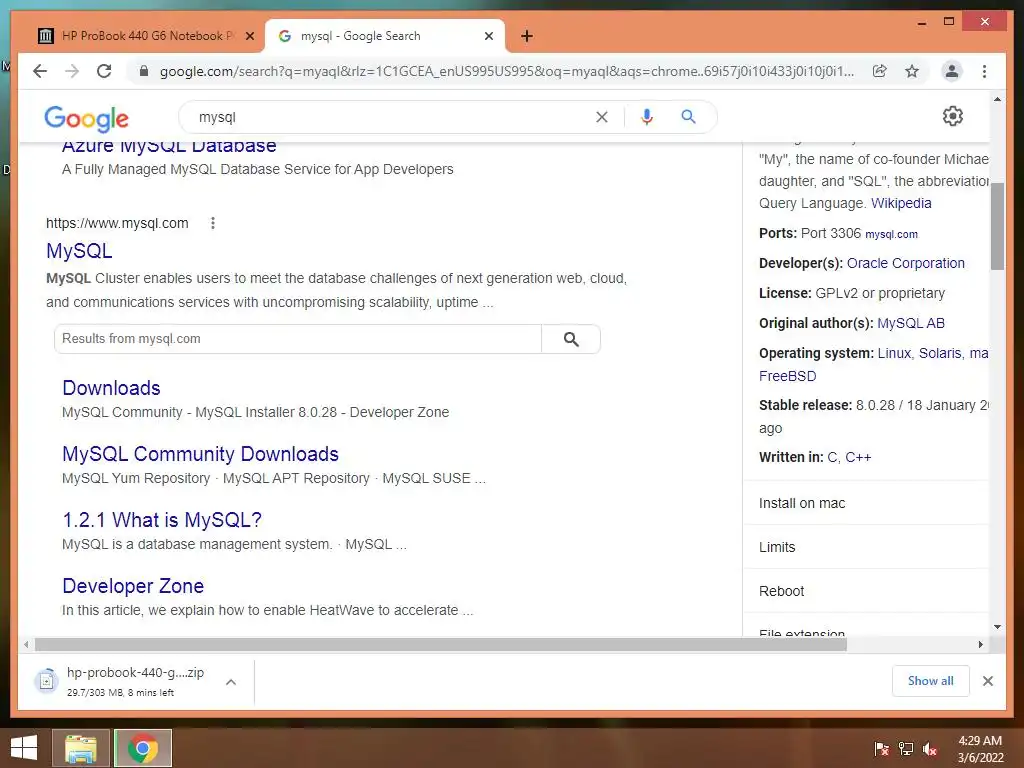The height and width of the screenshot is (768, 1024).
Task: Go back to the previous page
Action: pos(40,71)
